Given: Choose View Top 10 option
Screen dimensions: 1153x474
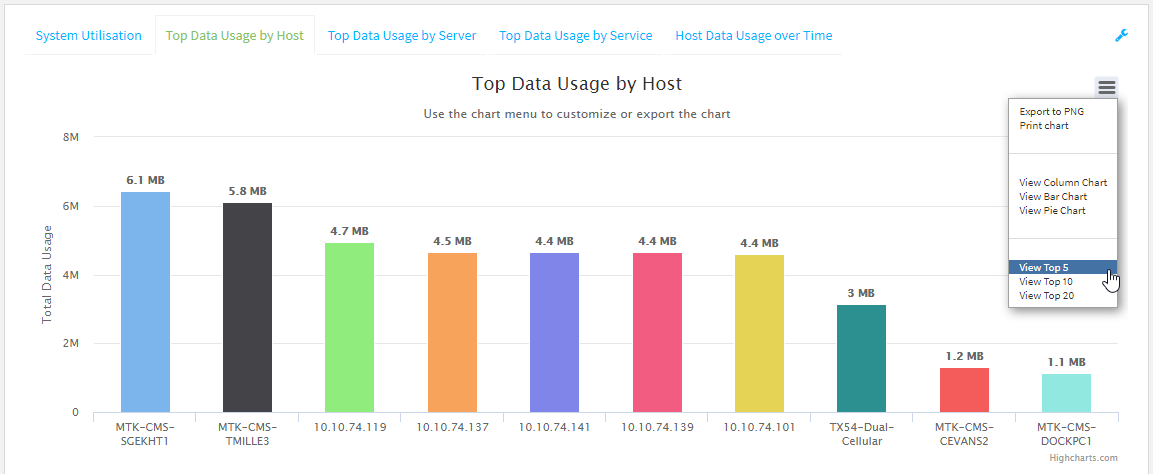Looking at the screenshot, I should (x=1047, y=282).
